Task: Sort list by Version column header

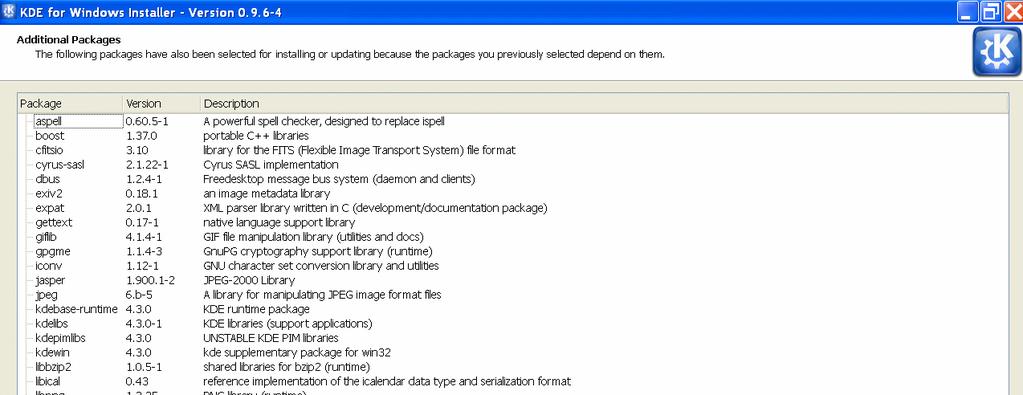Action: [162, 103]
